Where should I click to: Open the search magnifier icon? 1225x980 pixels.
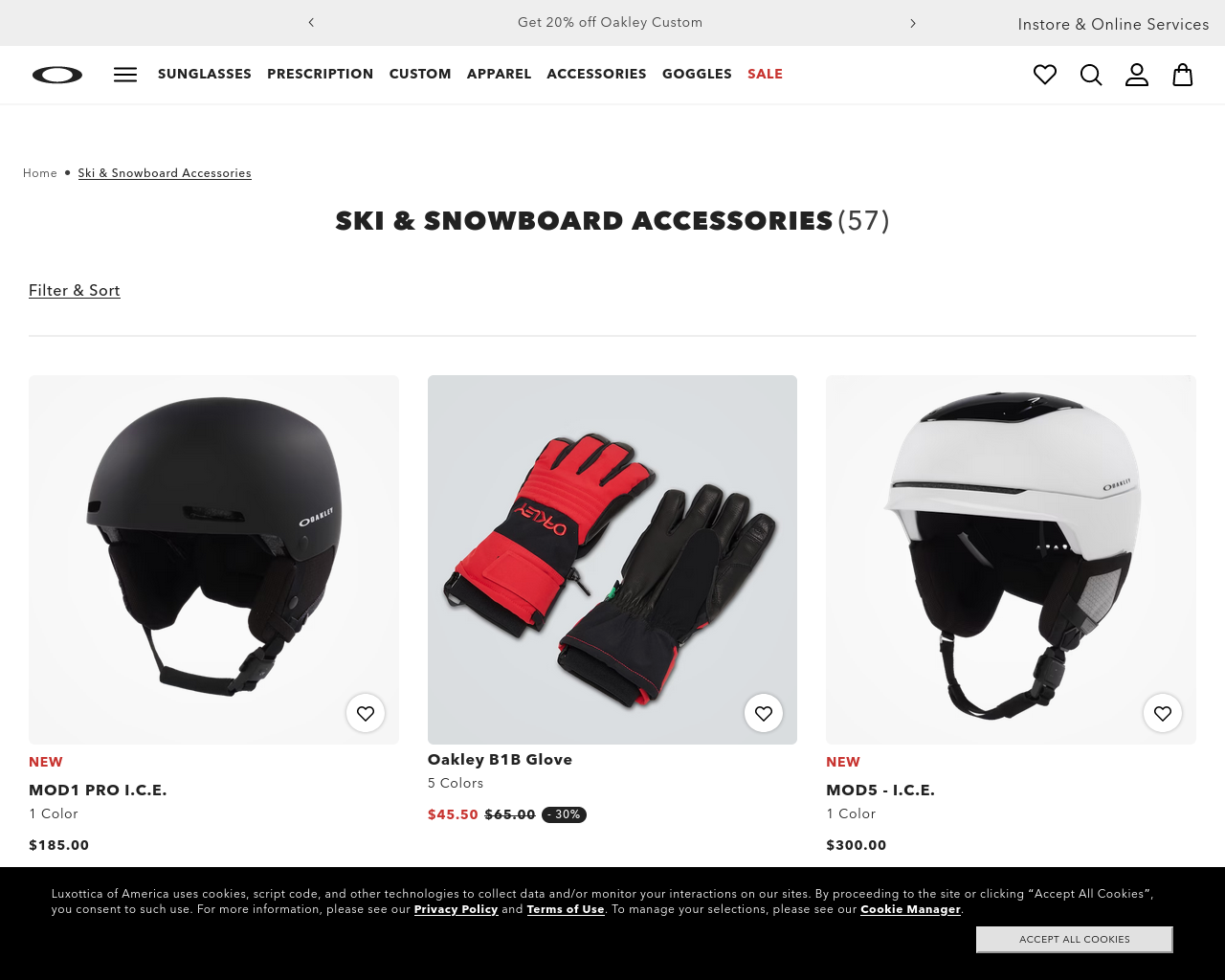pos(1091,75)
